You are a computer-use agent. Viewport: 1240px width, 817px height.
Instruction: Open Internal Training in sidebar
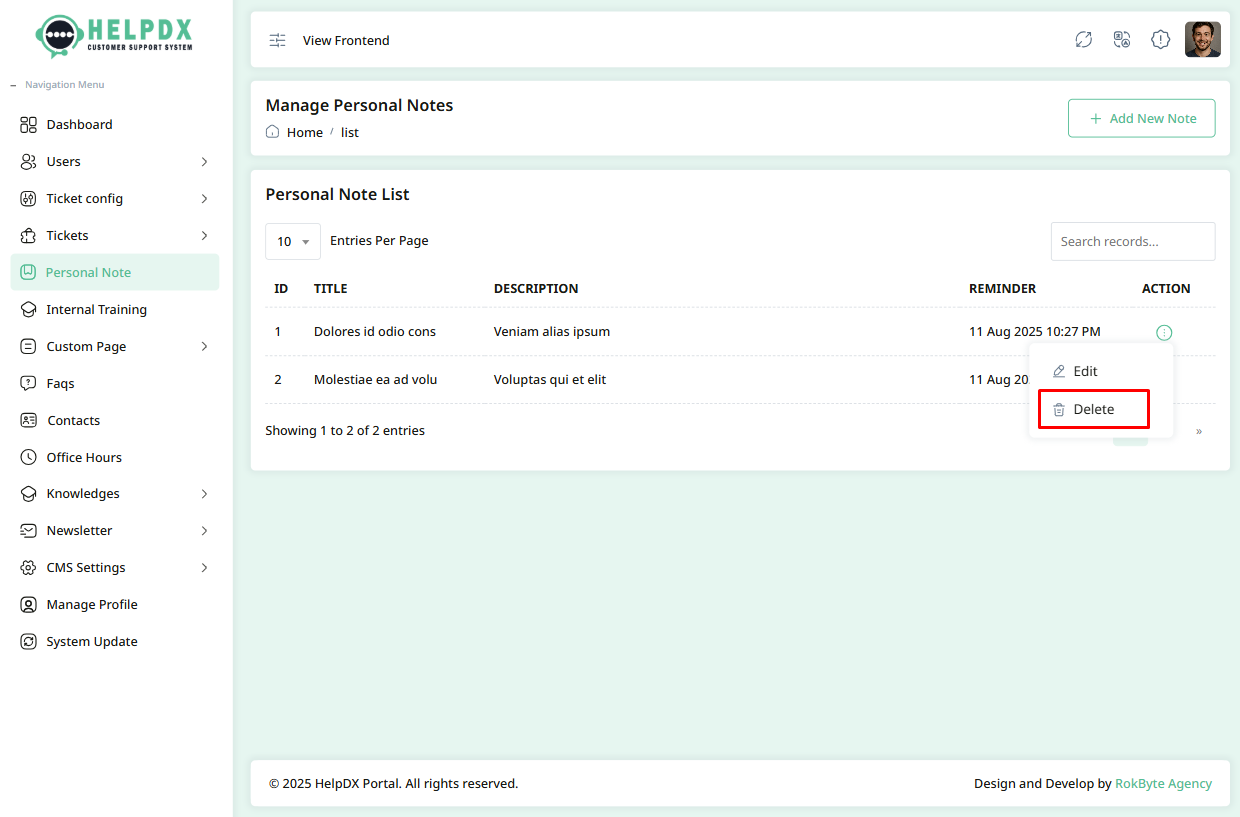pos(96,310)
